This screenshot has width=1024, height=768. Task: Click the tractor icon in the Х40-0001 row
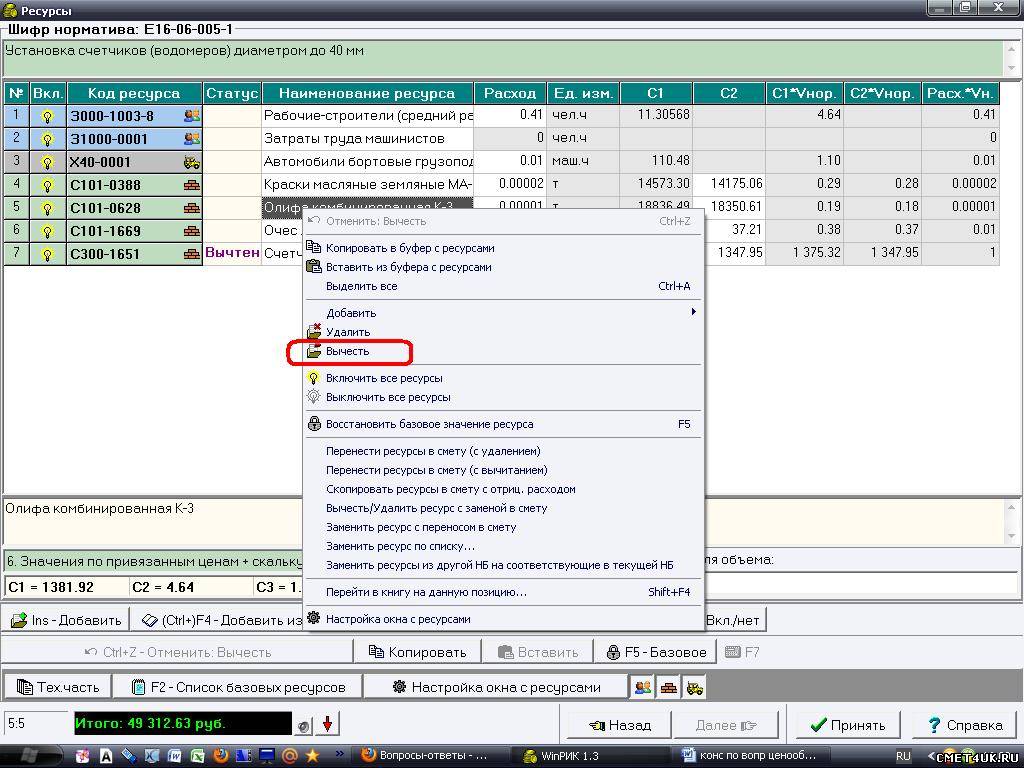[x=191, y=162]
